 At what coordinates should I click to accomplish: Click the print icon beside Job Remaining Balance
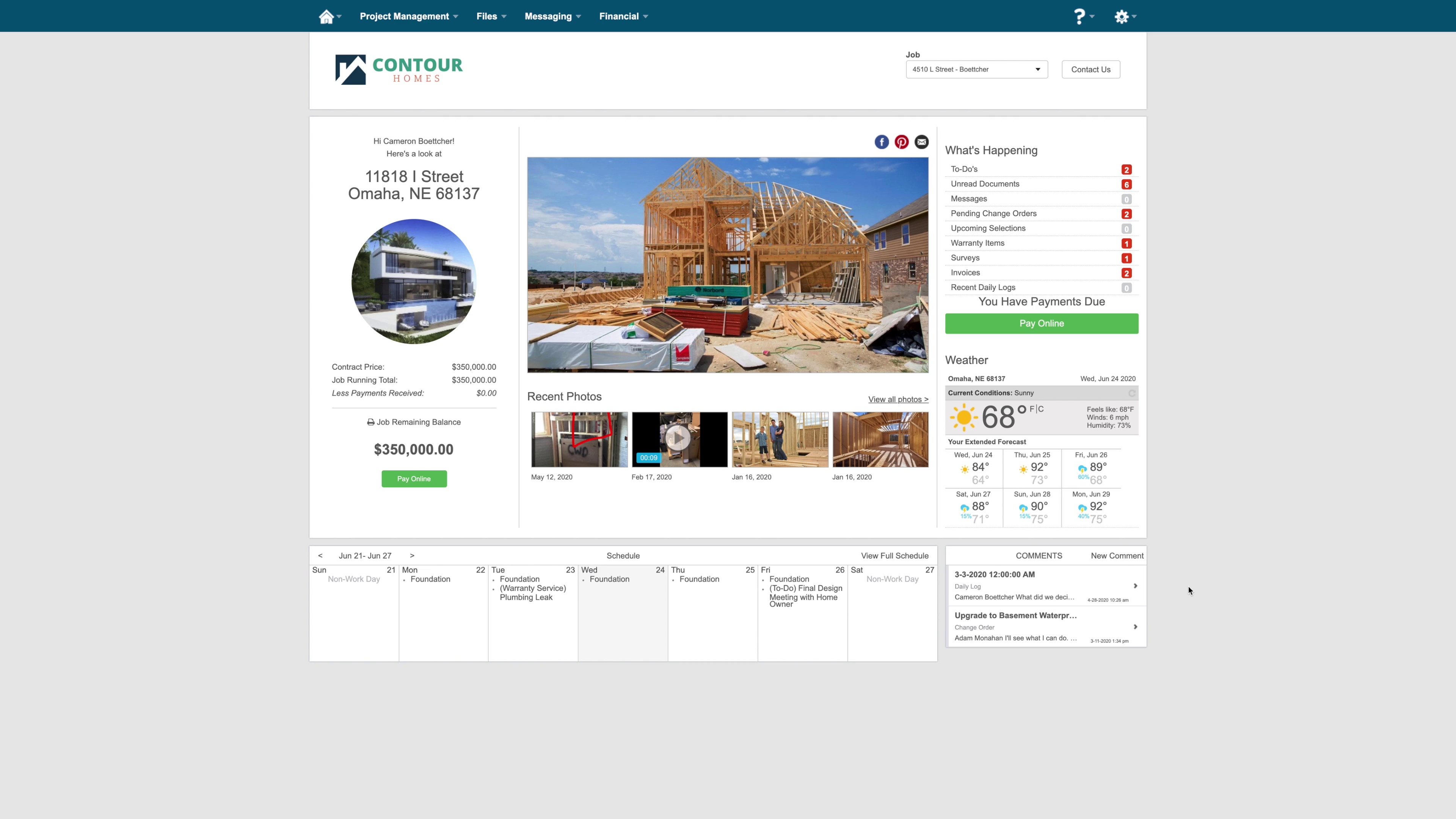pyautogui.click(x=371, y=422)
